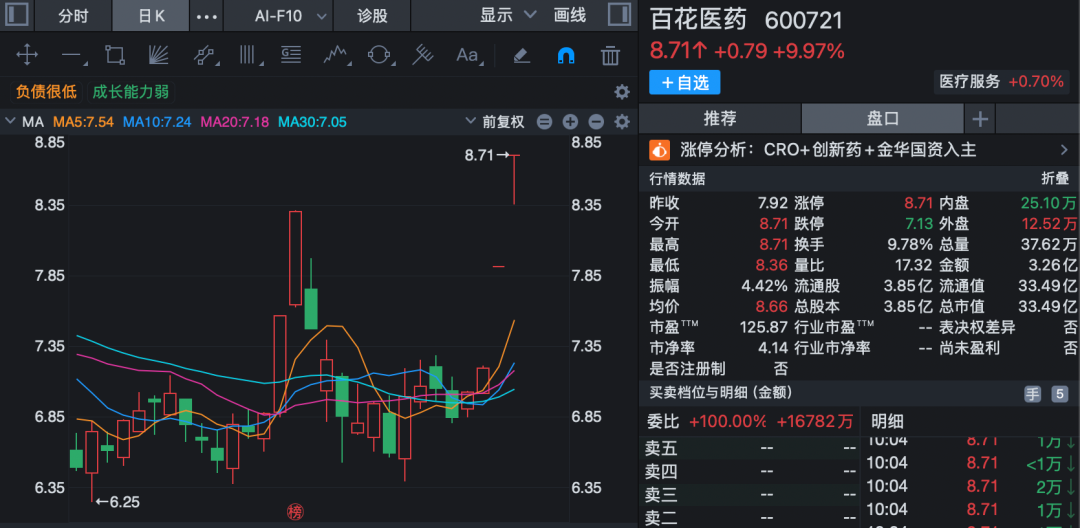Select the vertical cycle lines tool
The height and width of the screenshot is (528, 1080).
click(x=248, y=54)
